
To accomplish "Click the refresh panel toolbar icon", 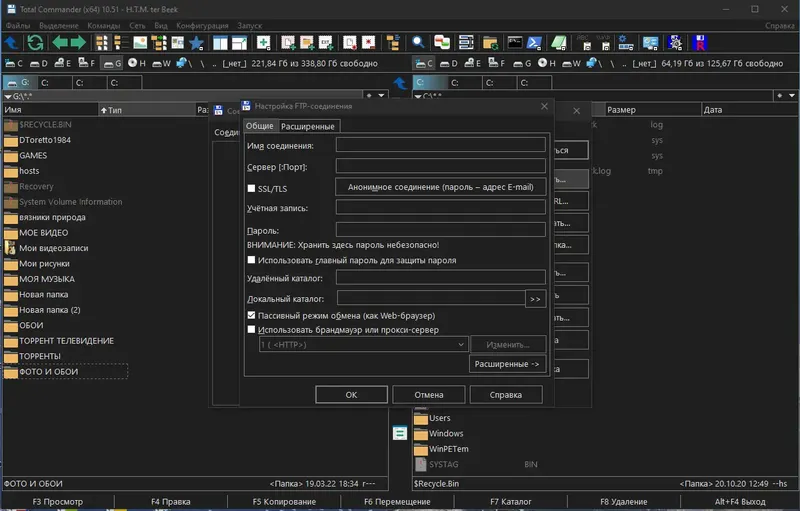I will [35, 43].
